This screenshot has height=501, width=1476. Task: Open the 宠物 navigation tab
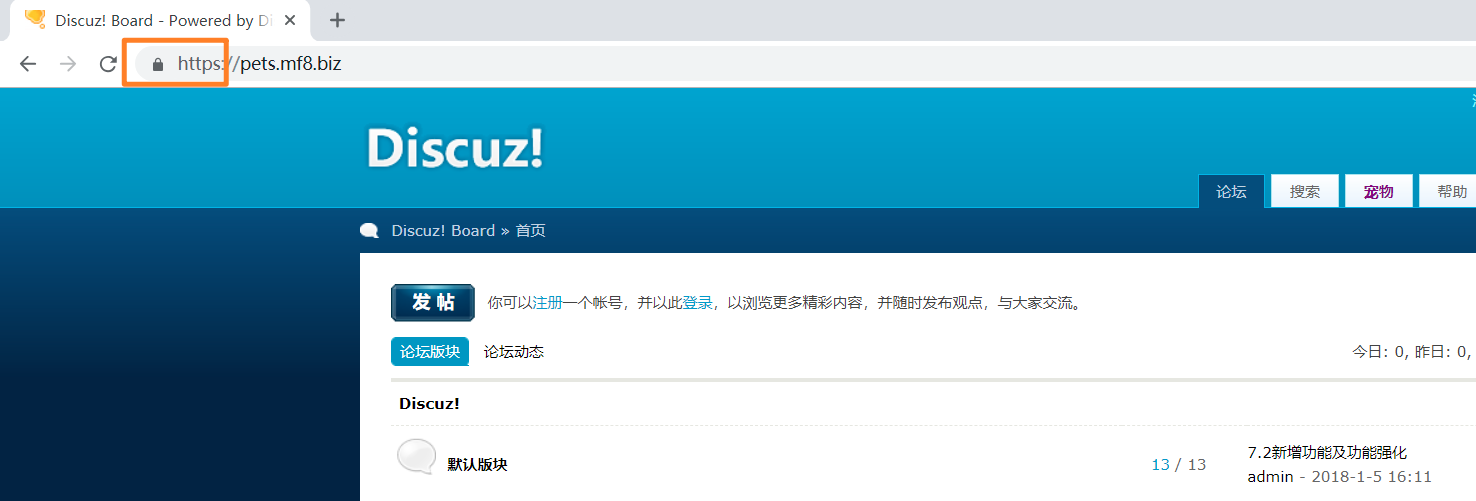point(1378,191)
